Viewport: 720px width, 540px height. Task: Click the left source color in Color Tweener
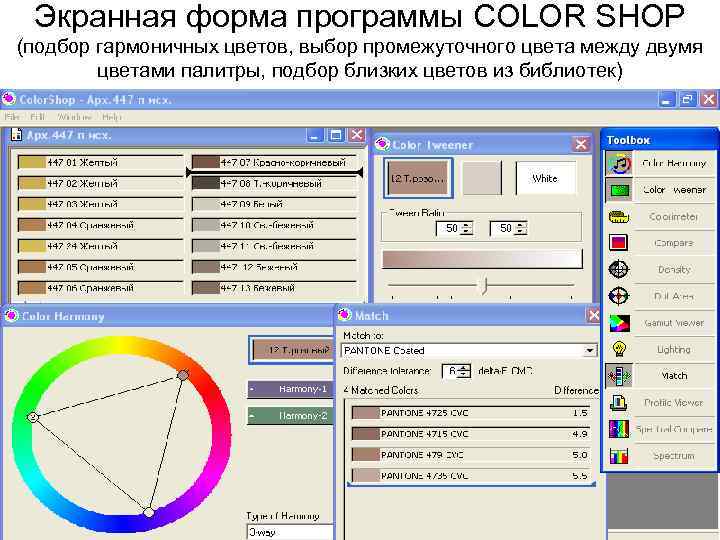[418, 178]
